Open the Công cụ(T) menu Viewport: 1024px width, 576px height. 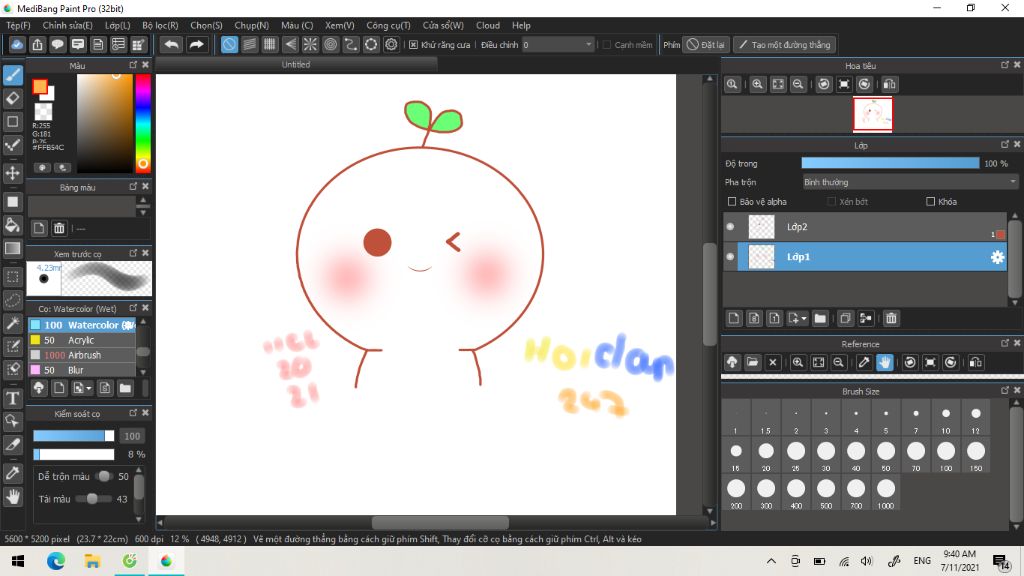388,25
